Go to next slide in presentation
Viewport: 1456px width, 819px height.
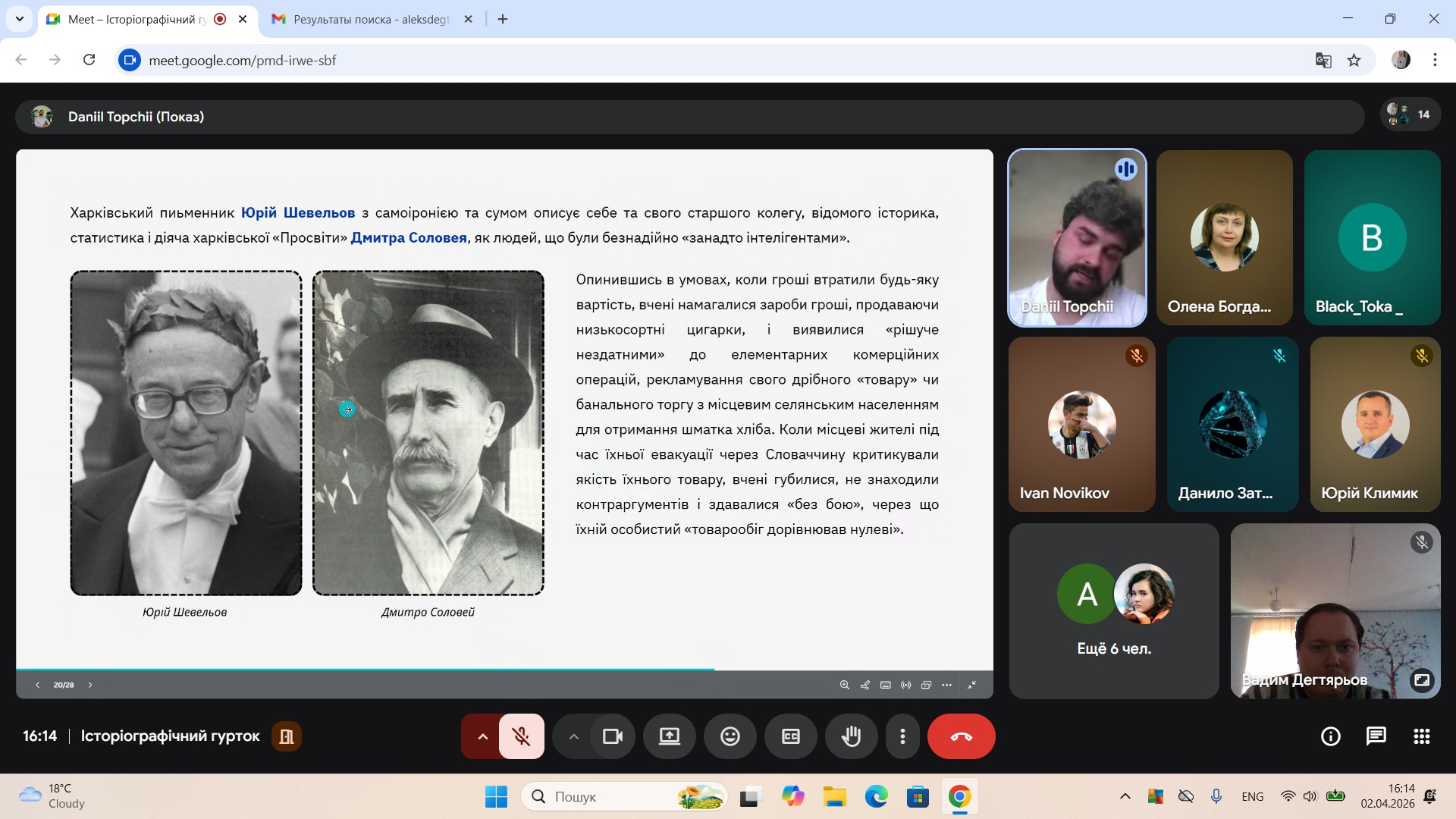point(90,685)
